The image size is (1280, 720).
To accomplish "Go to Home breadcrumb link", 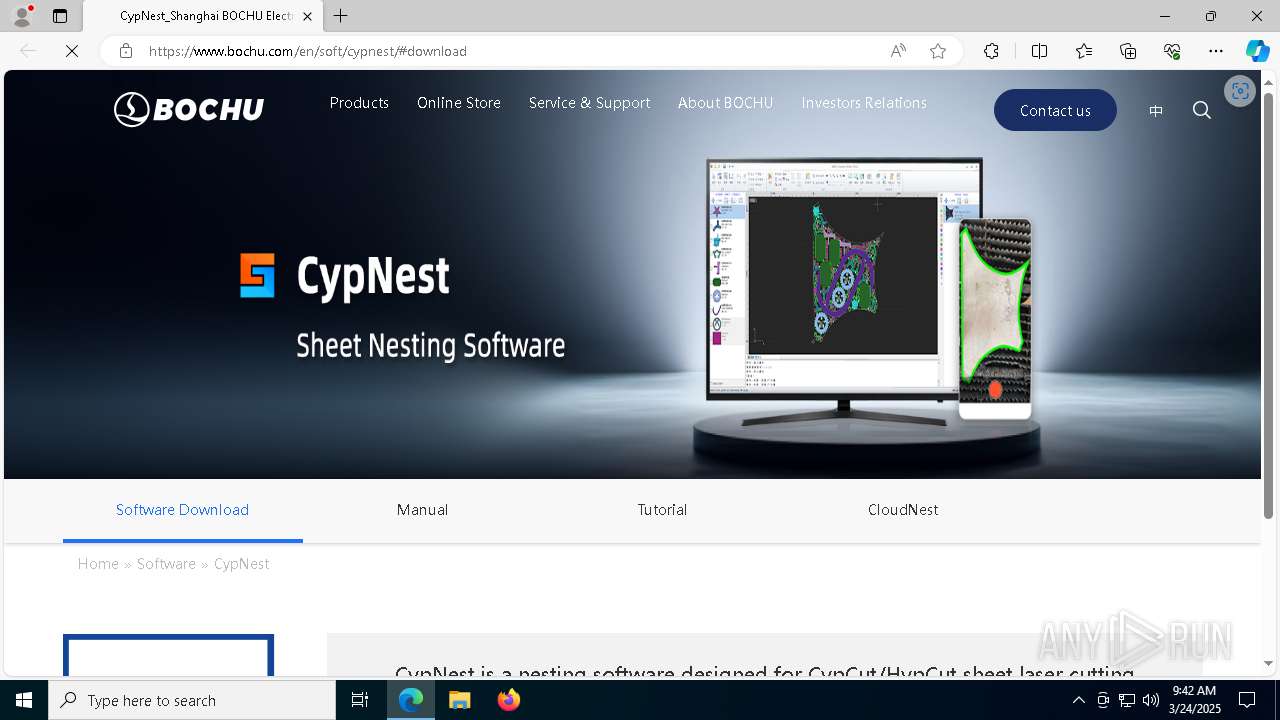I will tap(98, 564).
